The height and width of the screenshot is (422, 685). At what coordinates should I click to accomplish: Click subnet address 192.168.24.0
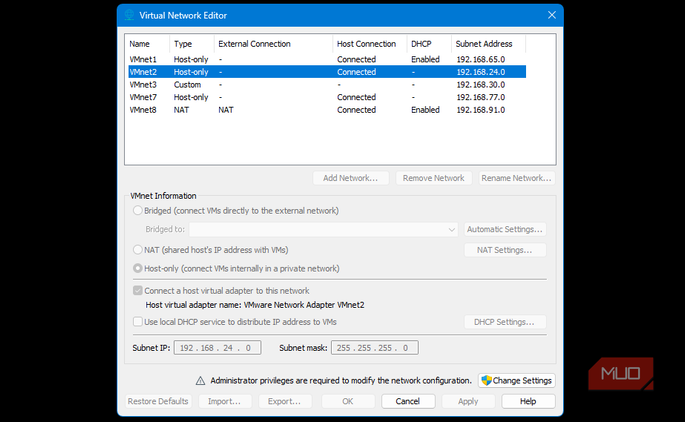(481, 72)
